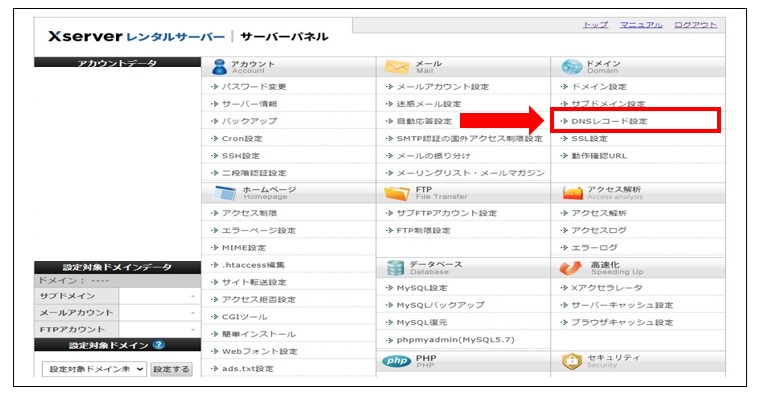Open ドメイン設定 link
The height and width of the screenshot is (394, 758).
pyautogui.click(x=598, y=87)
